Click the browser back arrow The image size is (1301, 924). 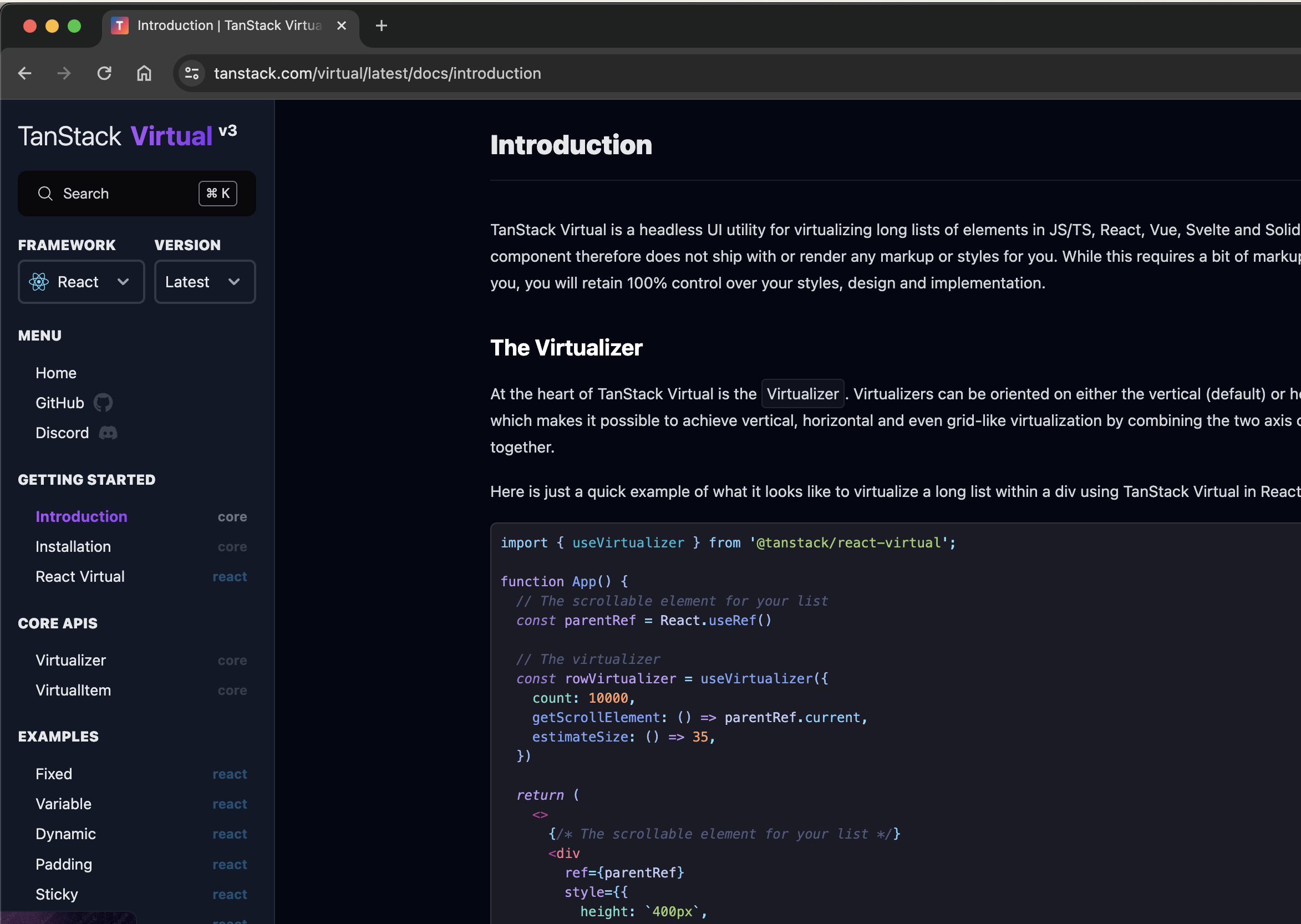24,73
